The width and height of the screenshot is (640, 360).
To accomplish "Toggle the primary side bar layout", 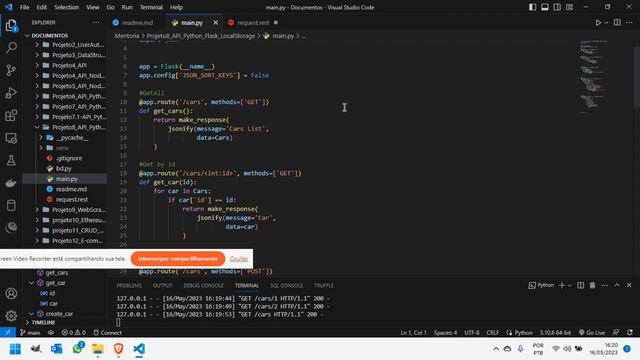I will click(x=532, y=7).
